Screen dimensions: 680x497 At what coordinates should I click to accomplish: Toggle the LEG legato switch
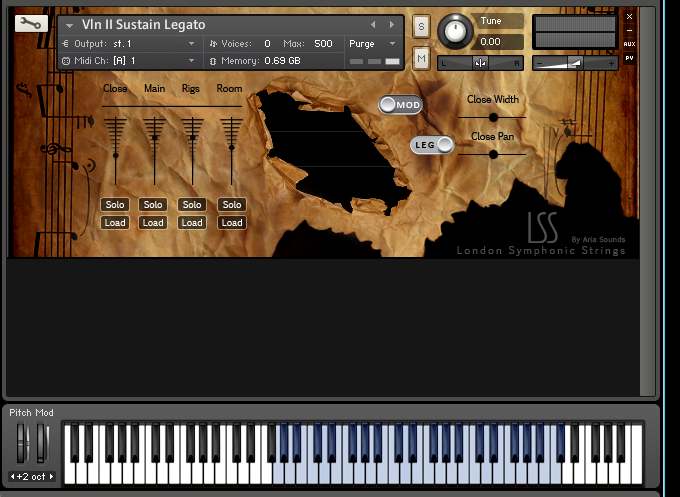432,145
